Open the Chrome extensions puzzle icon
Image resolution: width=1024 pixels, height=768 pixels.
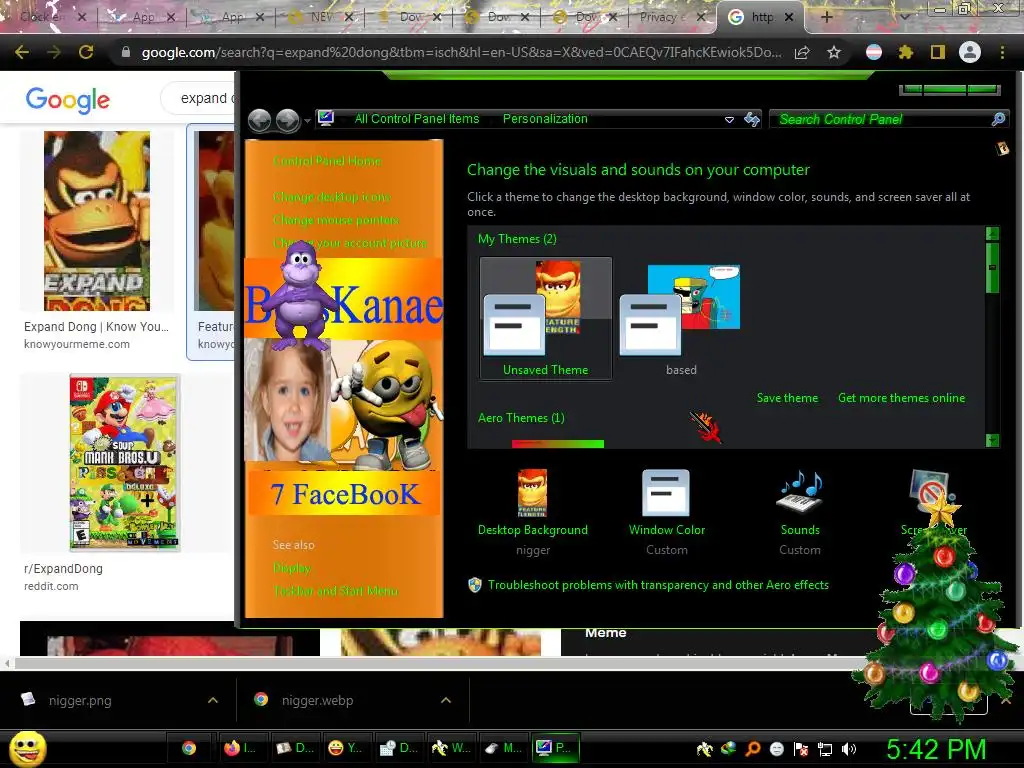pos(905,52)
